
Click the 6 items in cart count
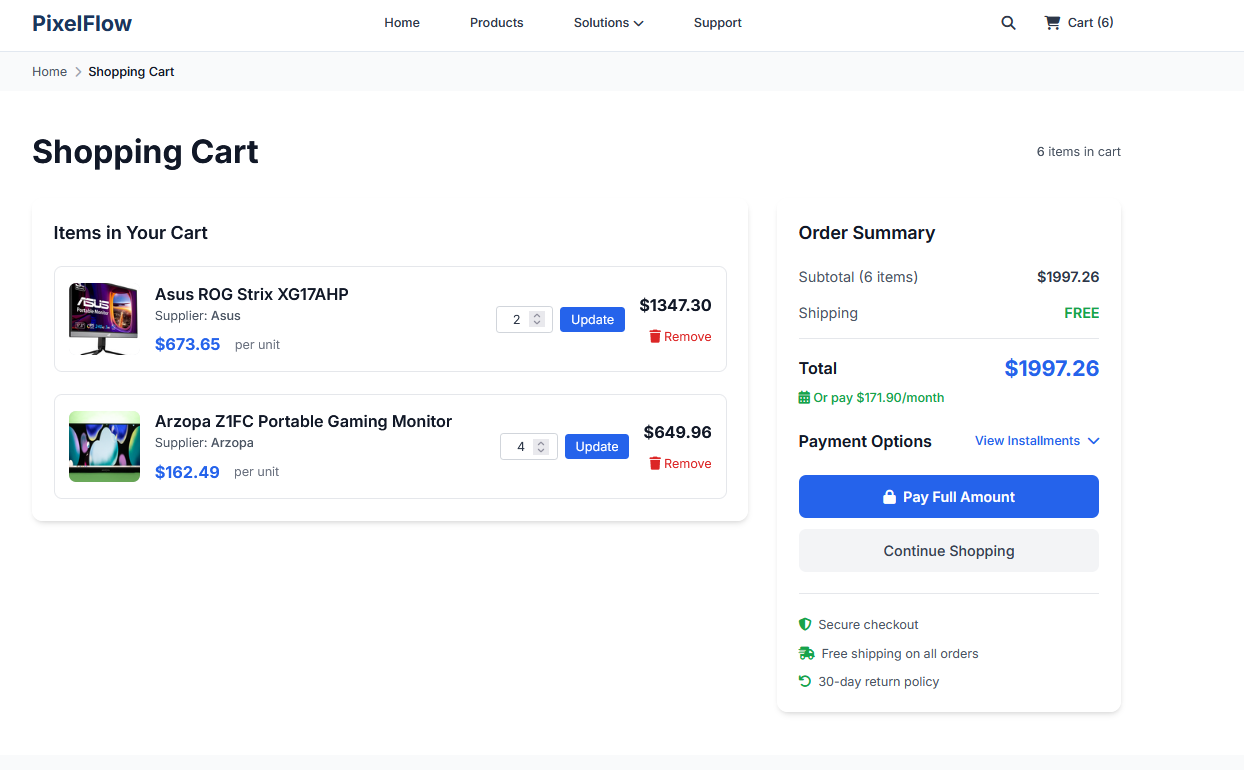pos(1079,152)
